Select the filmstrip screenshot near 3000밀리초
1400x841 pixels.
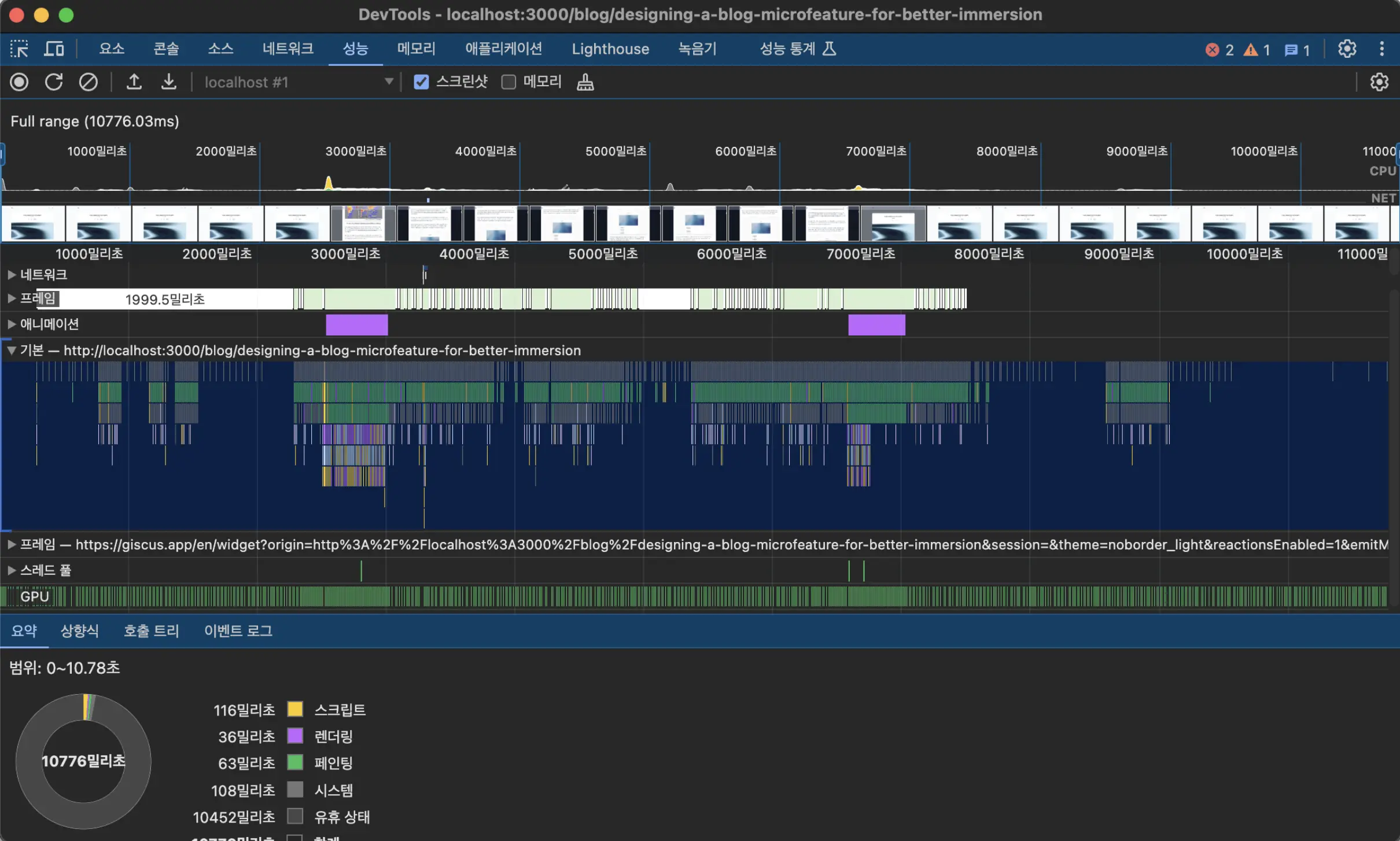362,223
